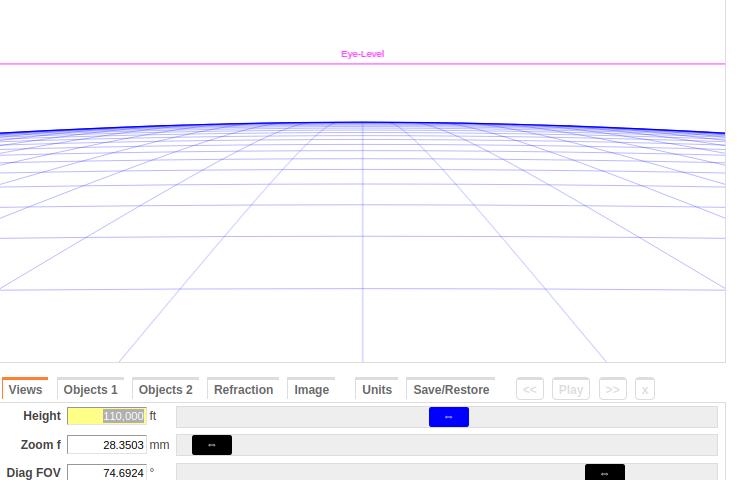
Task: Grab the blue Height slider handle
Action: pos(448,417)
